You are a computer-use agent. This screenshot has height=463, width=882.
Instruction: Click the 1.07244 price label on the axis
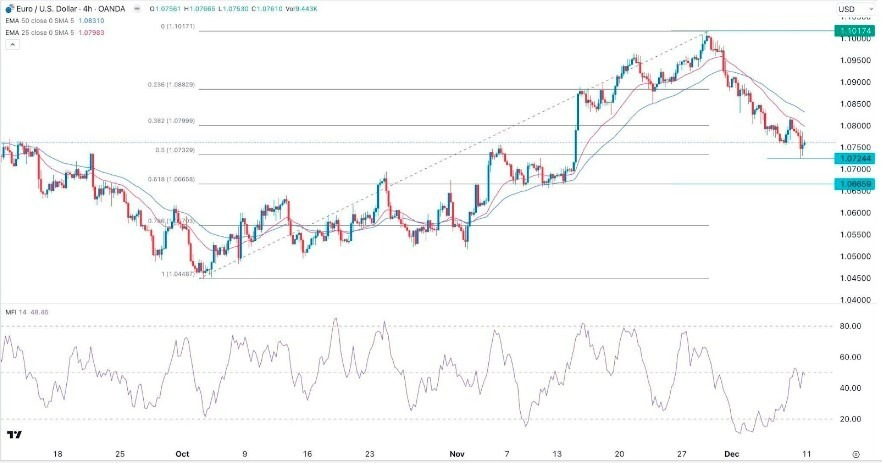tap(854, 159)
